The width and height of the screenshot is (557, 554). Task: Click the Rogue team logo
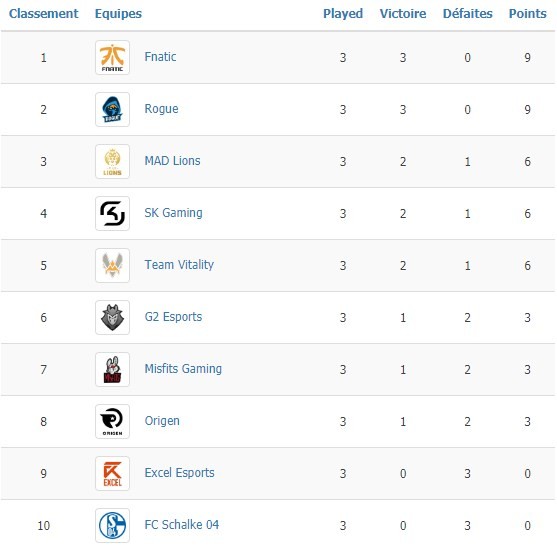[112, 109]
